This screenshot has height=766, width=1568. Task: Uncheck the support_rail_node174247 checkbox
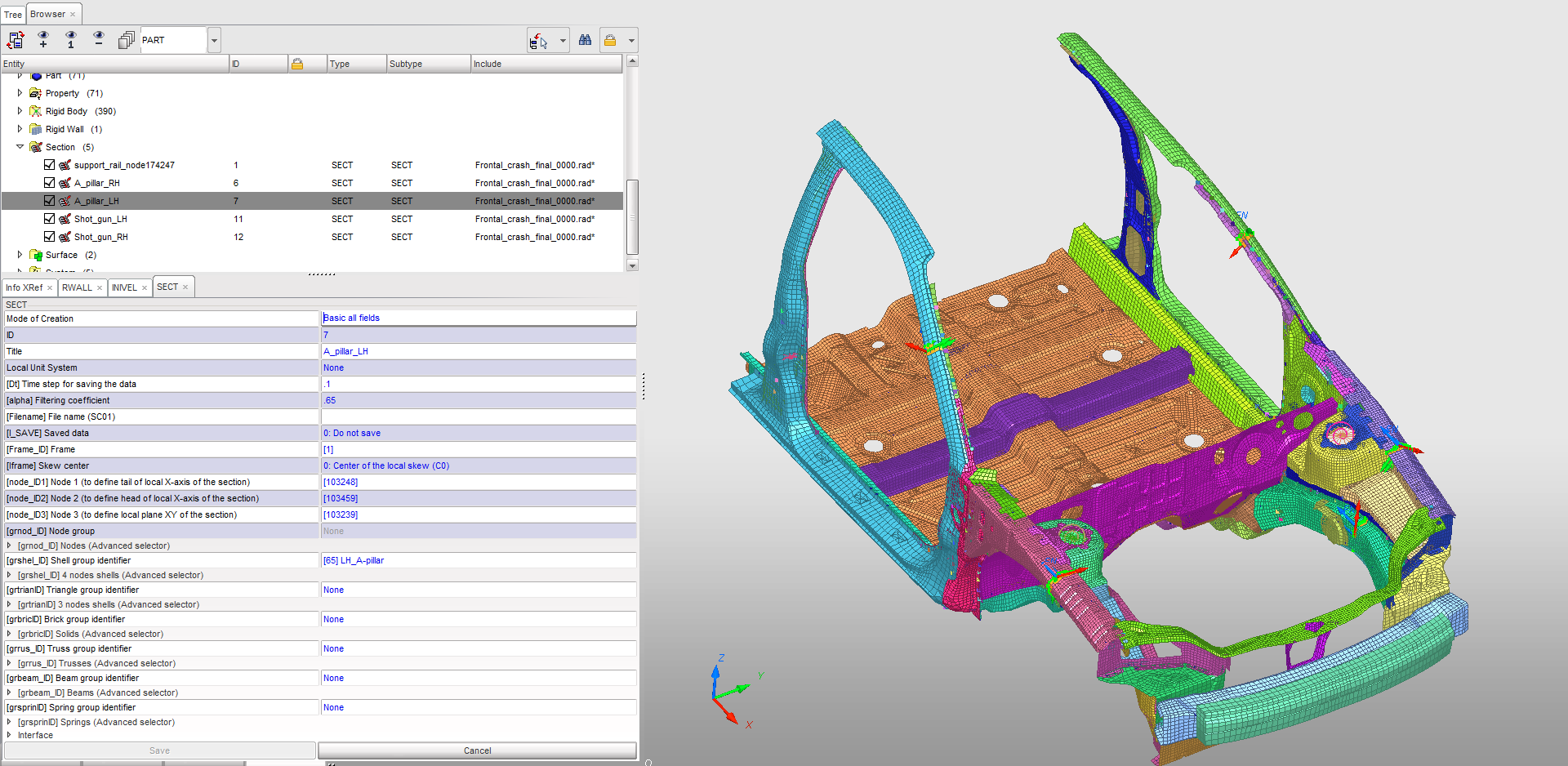49,164
